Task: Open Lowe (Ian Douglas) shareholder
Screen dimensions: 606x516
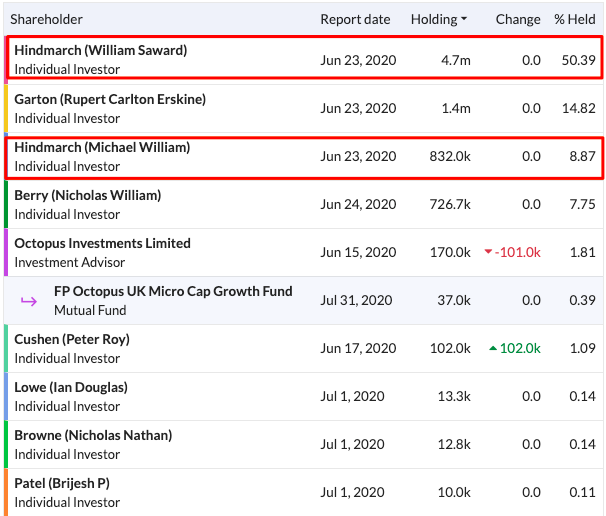Action: pos(71,387)
